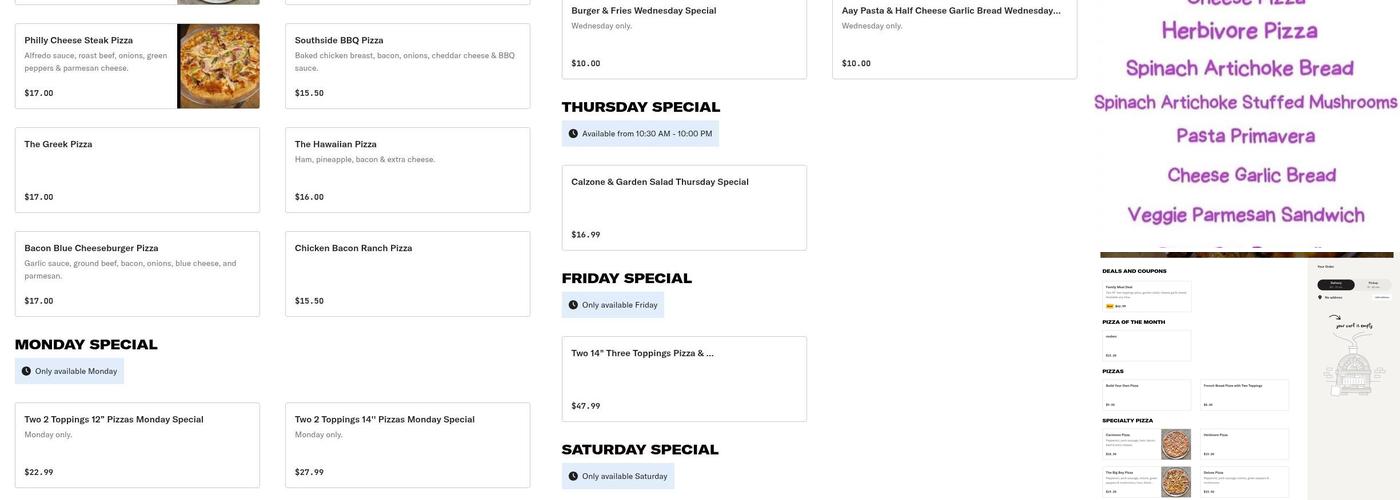Click the clock icon beside Only available Friday
The height and width of the screenshot is (500, 1400).
click(x=573, y=305)
